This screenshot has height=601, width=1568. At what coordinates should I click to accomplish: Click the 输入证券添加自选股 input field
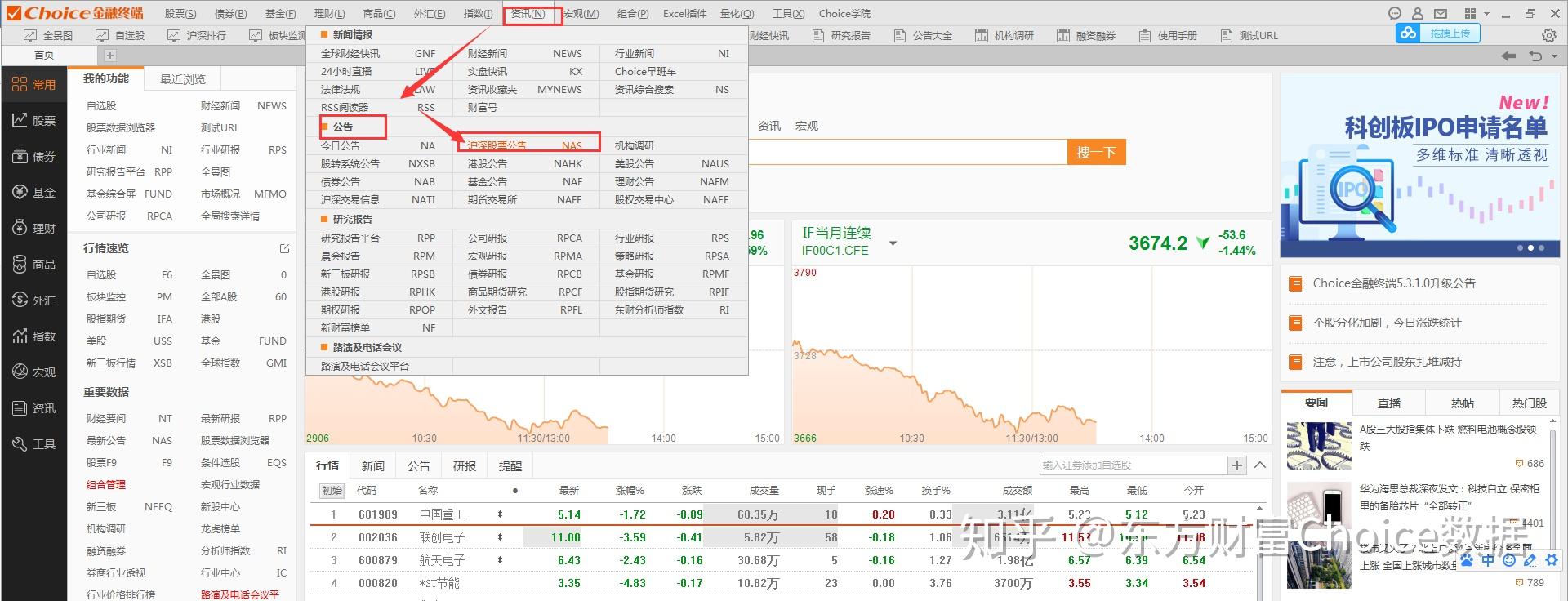(x=1133, y=465)
